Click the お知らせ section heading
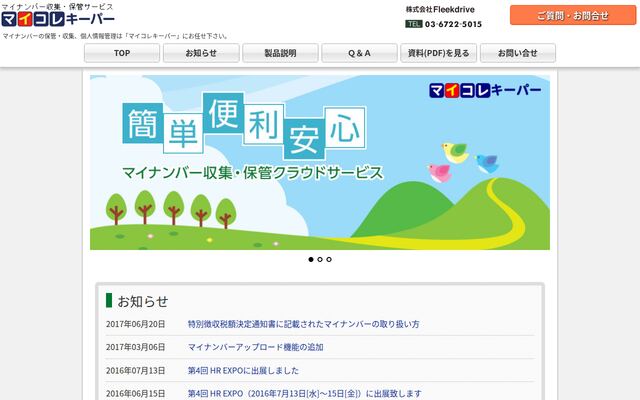640x400 pixels. coord(142,301)
